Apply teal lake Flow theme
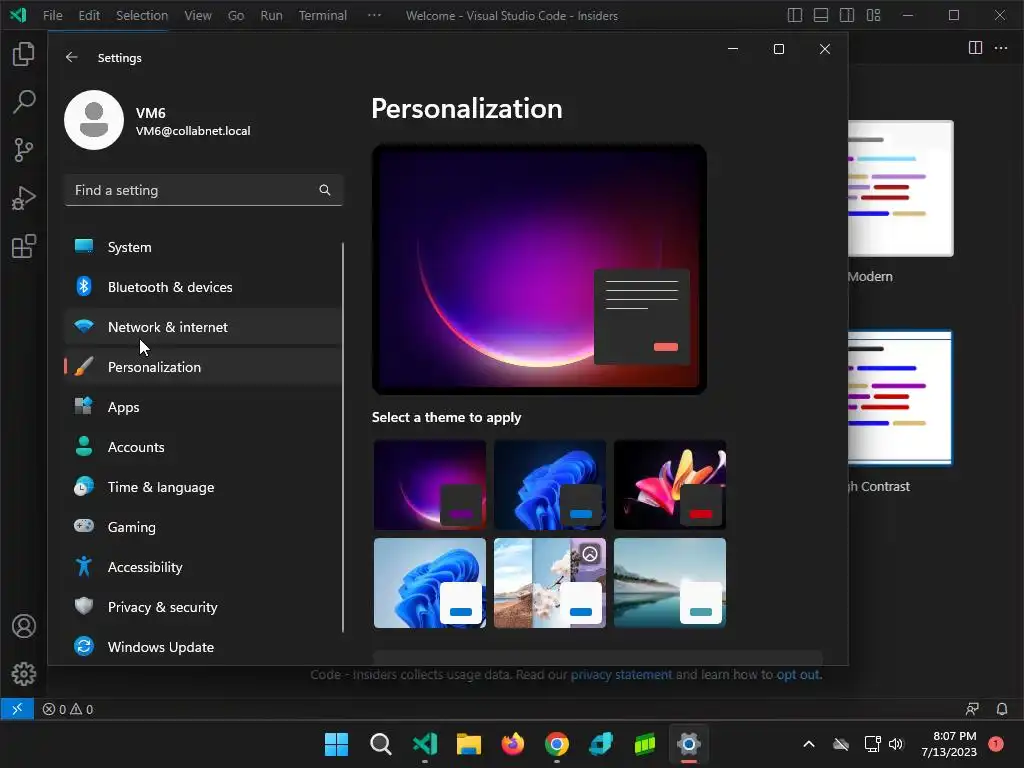The width and height of the screenshot is (1024, 768). [670, 583]
